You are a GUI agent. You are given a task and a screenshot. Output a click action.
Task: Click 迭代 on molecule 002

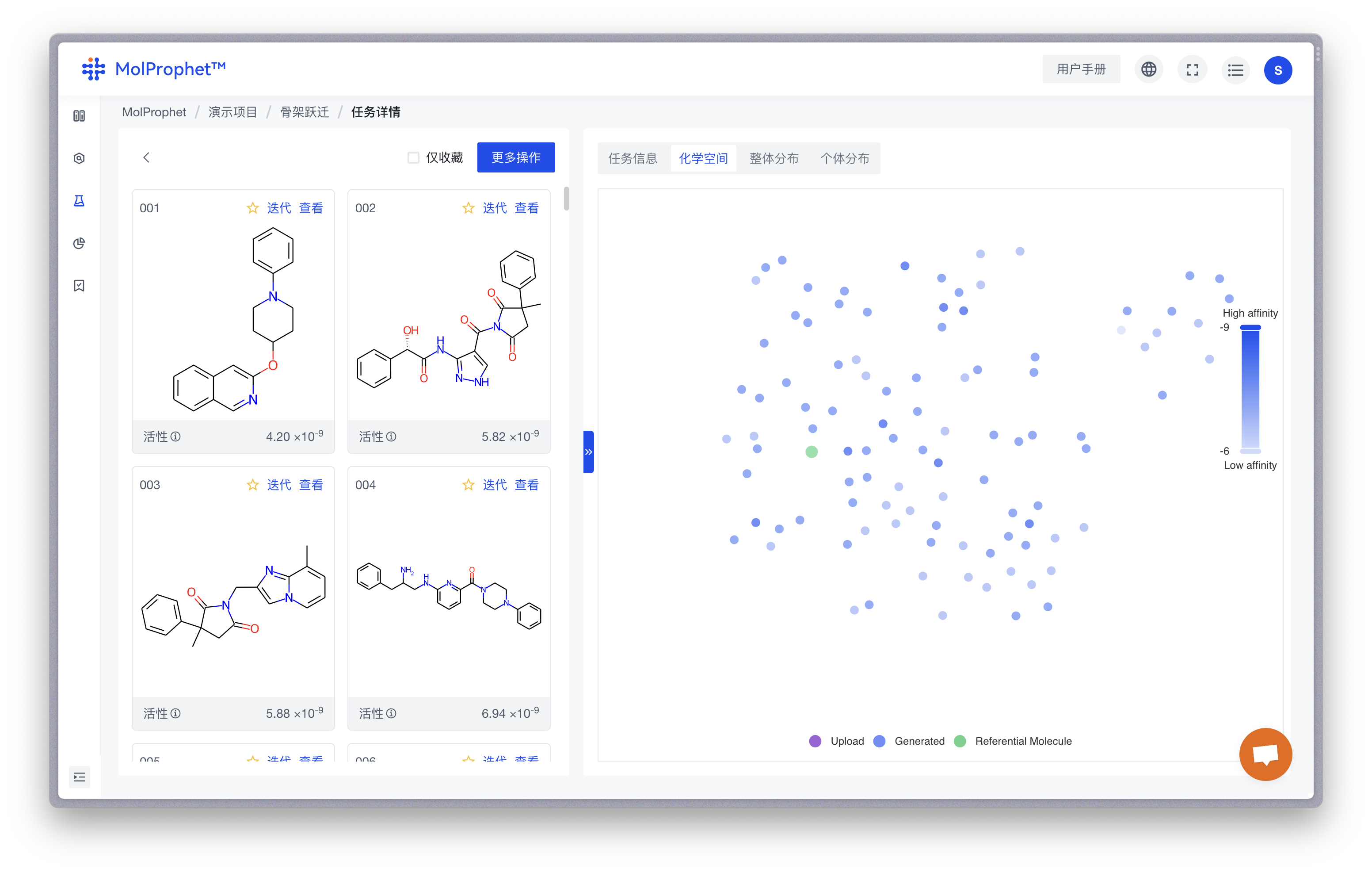click(x=495, y=208)
